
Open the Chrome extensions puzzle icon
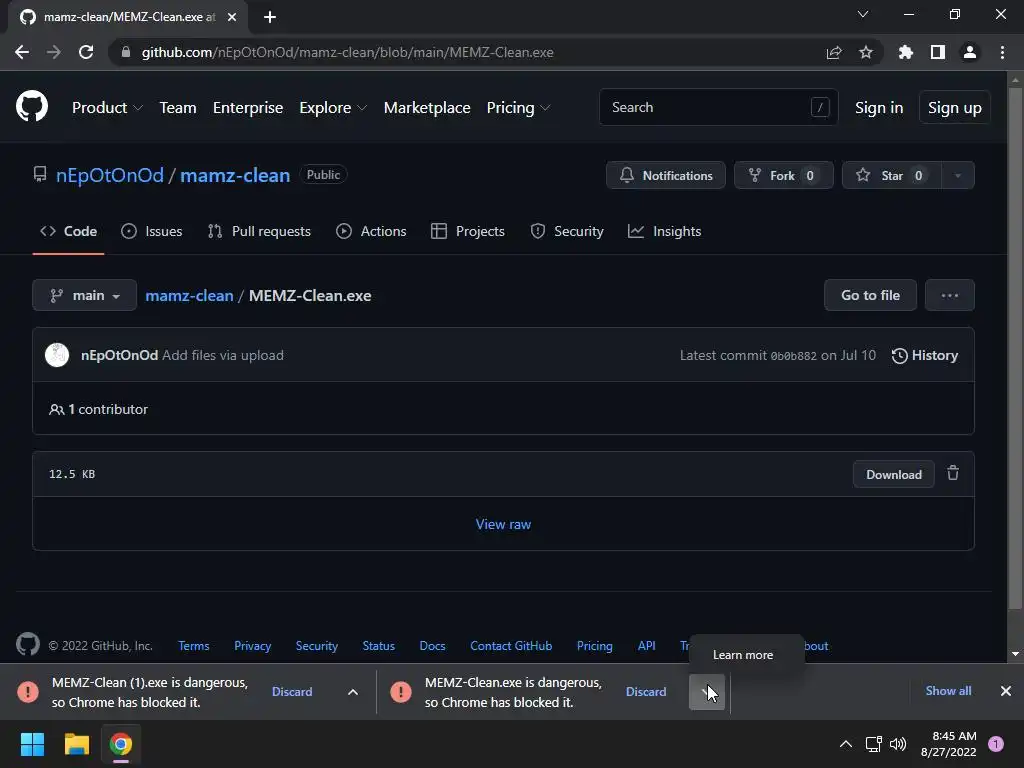point(906,52)
